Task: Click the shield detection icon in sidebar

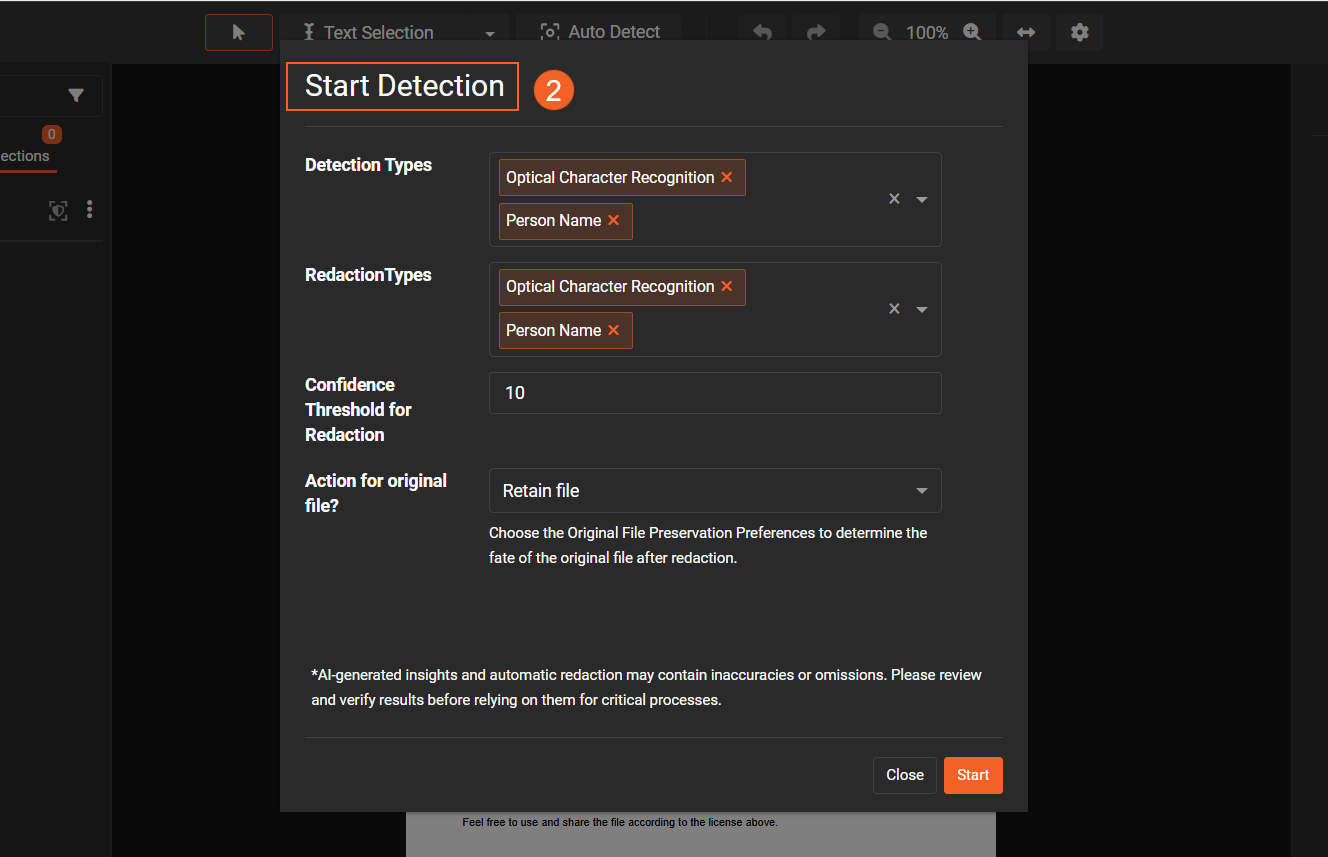Action: [x=59, y=210]
